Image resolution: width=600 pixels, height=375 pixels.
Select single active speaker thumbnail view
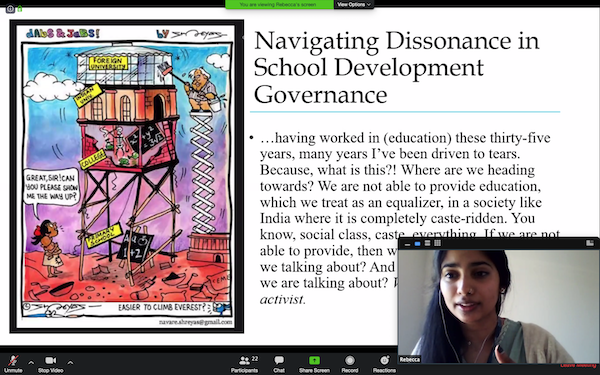[417, 243]
